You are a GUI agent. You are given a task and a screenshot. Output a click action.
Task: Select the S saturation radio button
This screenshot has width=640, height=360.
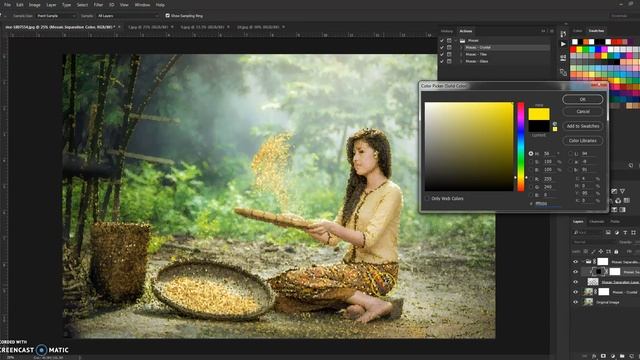531,162
